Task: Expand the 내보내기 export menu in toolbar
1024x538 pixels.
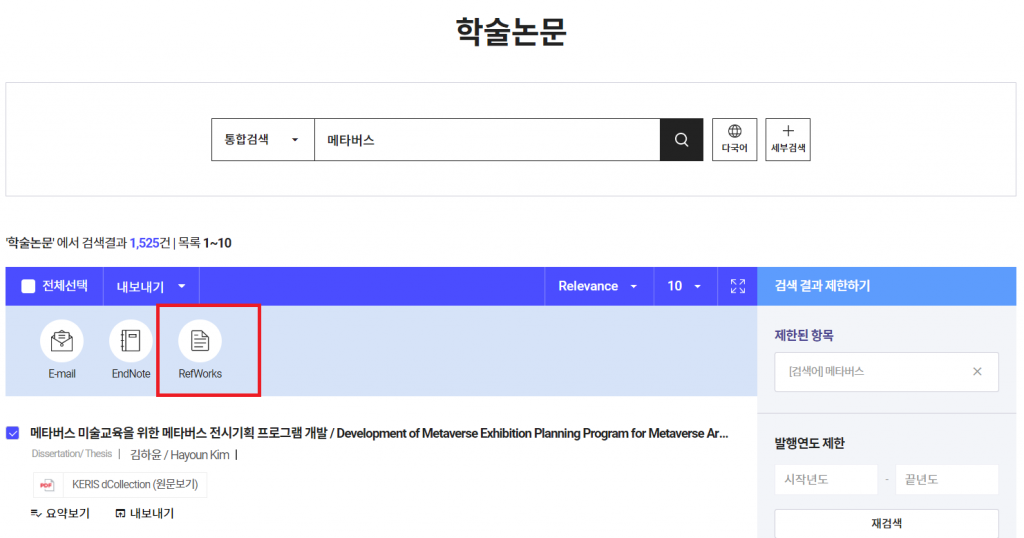Action: (151, 287)
